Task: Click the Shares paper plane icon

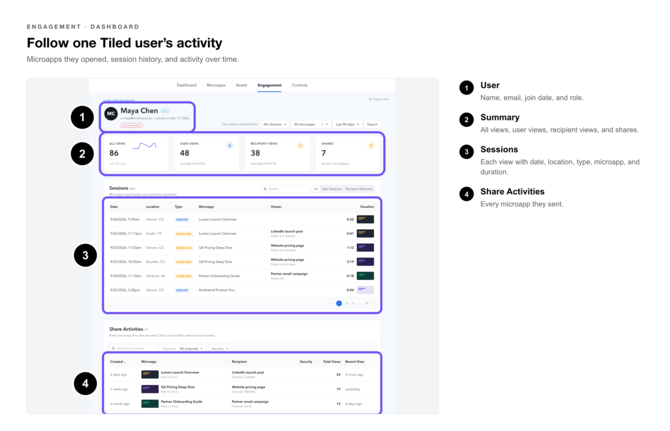Action: (x=371, y=146)
